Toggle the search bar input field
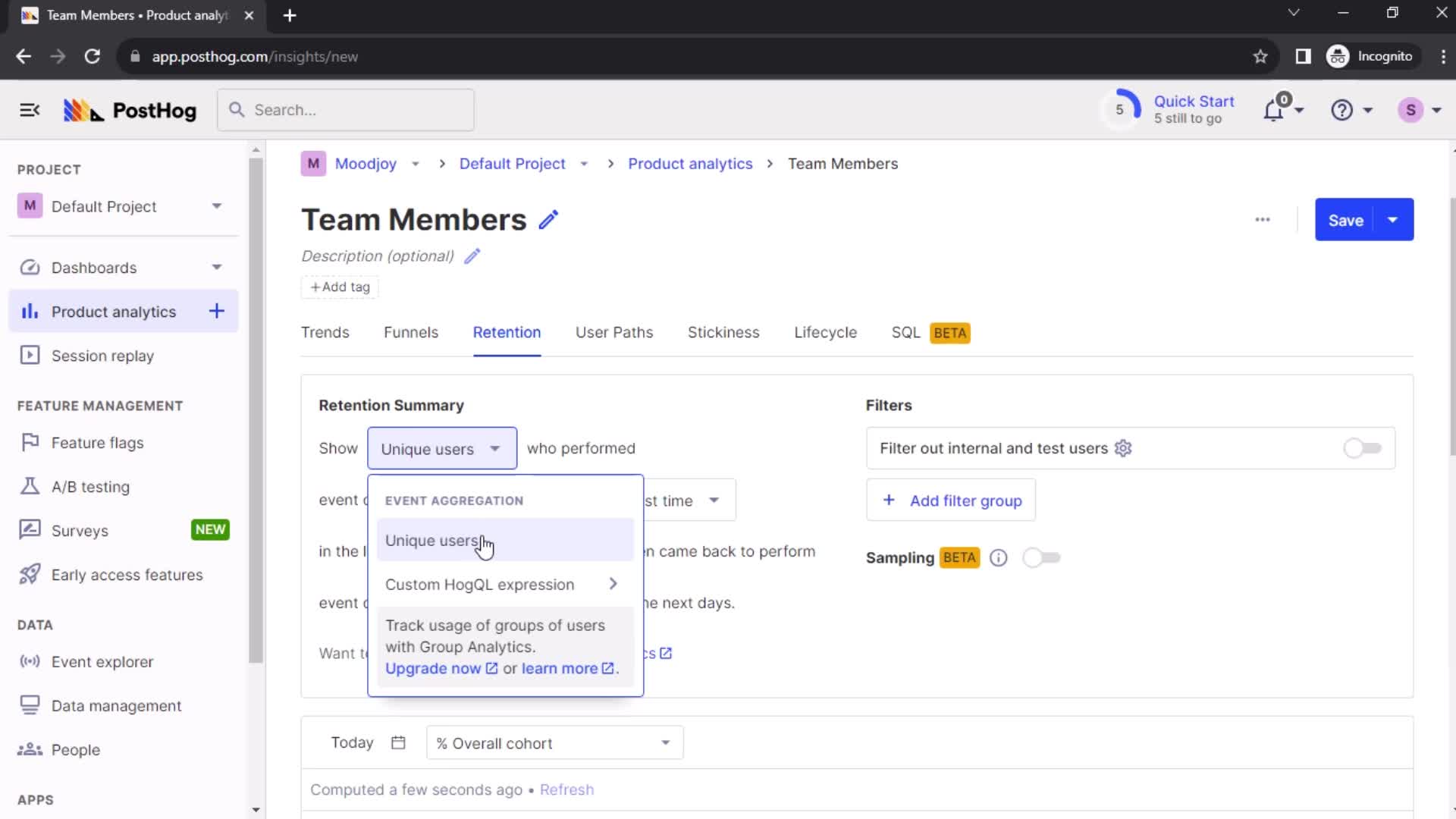Image resolution: width=1456 pixels, height=819 pixels. point(346,110)
